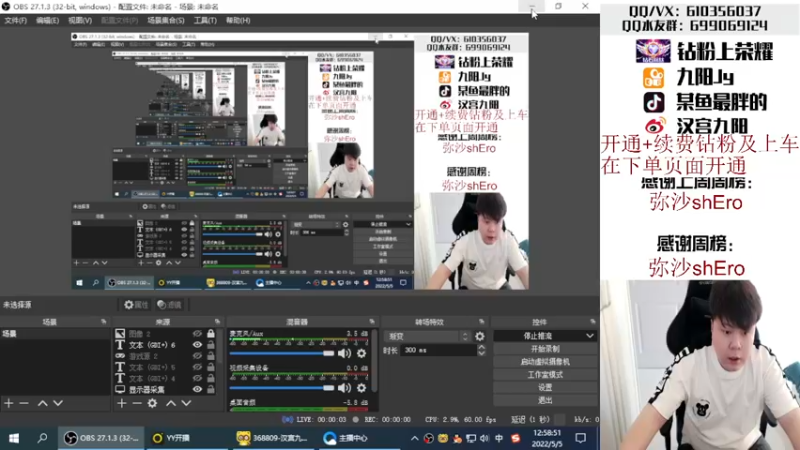Image resolution: width=800 pixels, height=450 pixels.
Task: Open the 渐变 transition type dropdown
Action: click(x=427, y=336)
